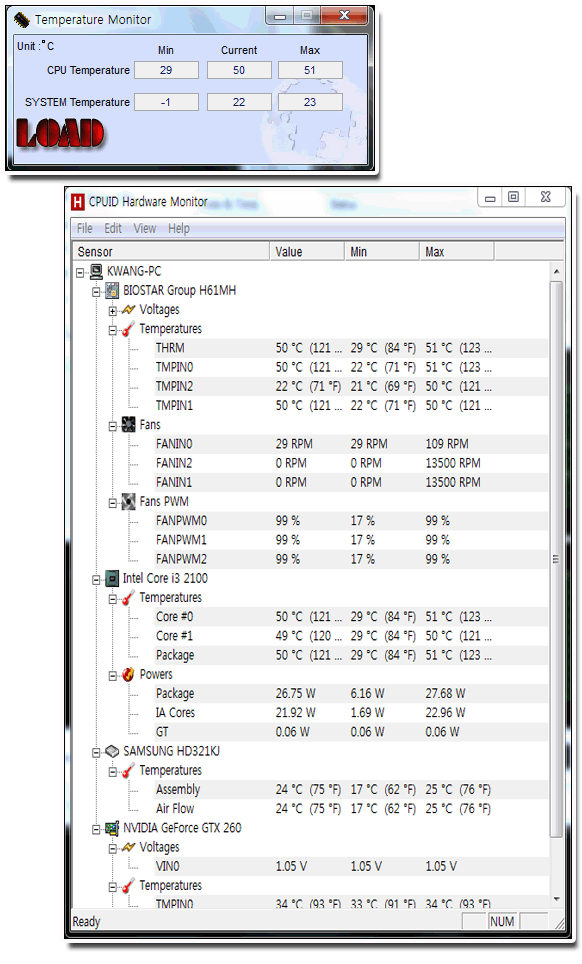
Task: Click the scrollbar up arrow
Action: click(556, 271)
